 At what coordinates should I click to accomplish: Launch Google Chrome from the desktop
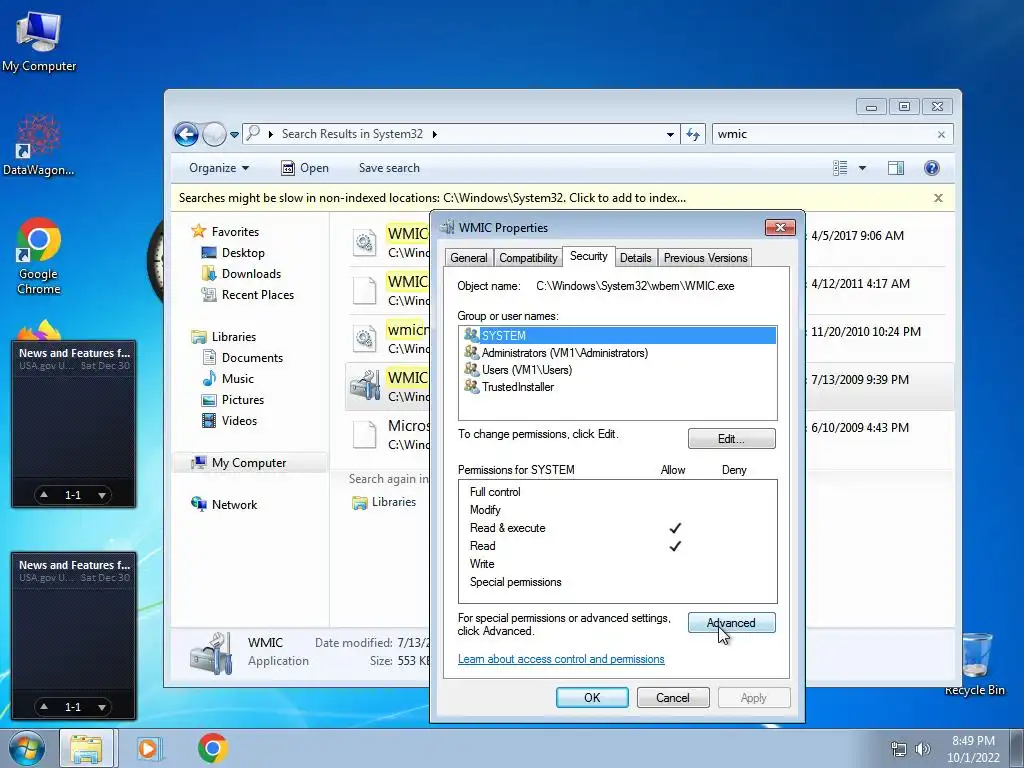(x=39, y=256)
